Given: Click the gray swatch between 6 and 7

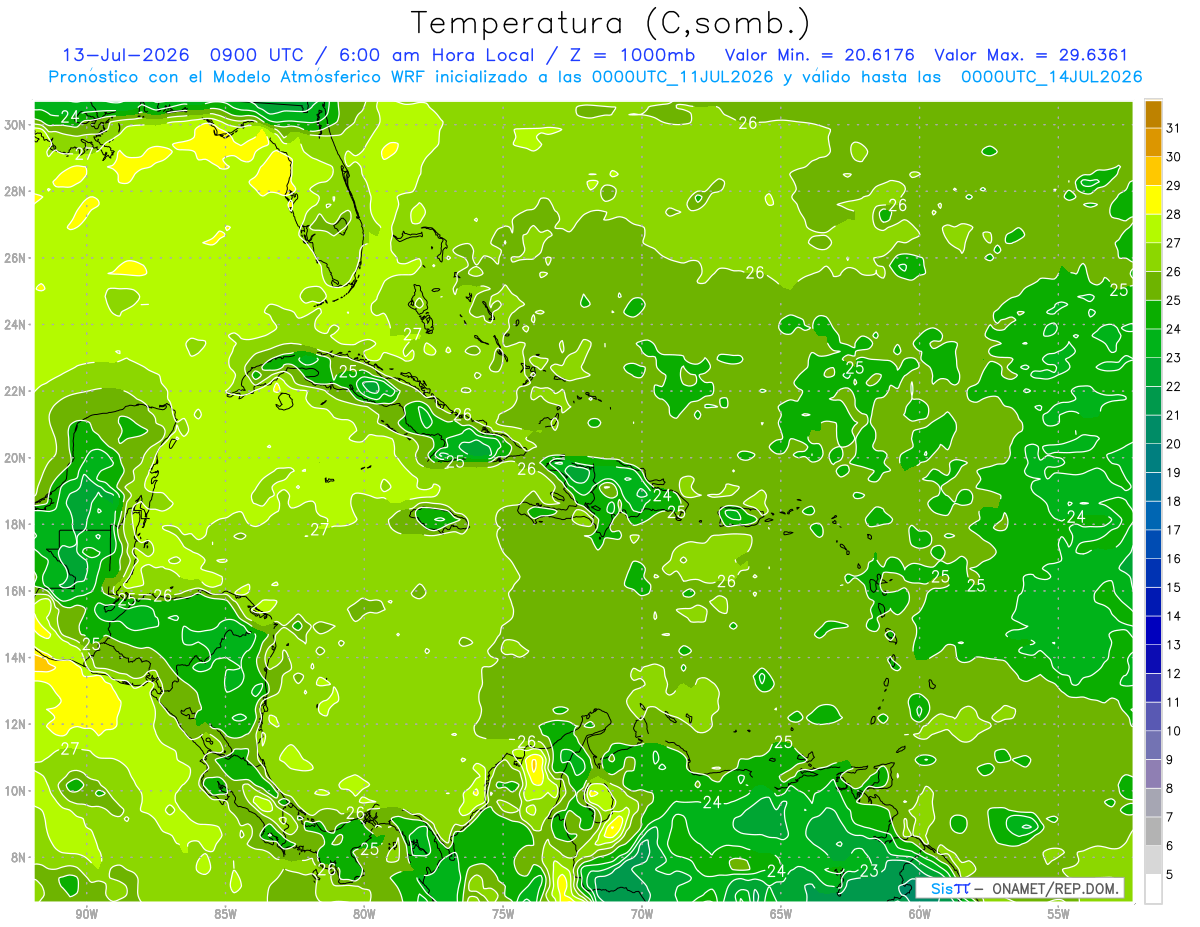Looking at the screenshot, I should [x=1153, y=831].
